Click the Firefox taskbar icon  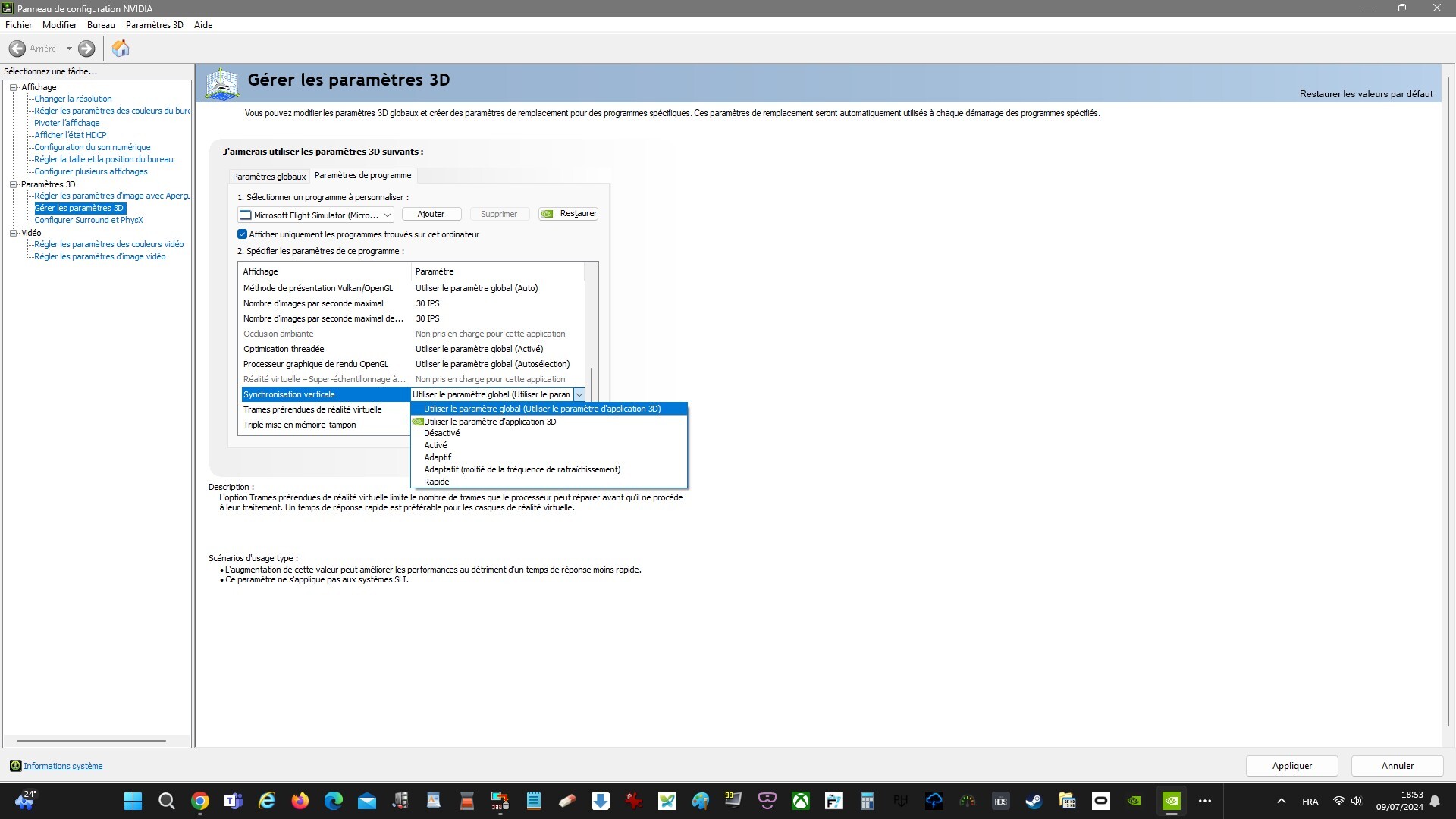point(300,801)
